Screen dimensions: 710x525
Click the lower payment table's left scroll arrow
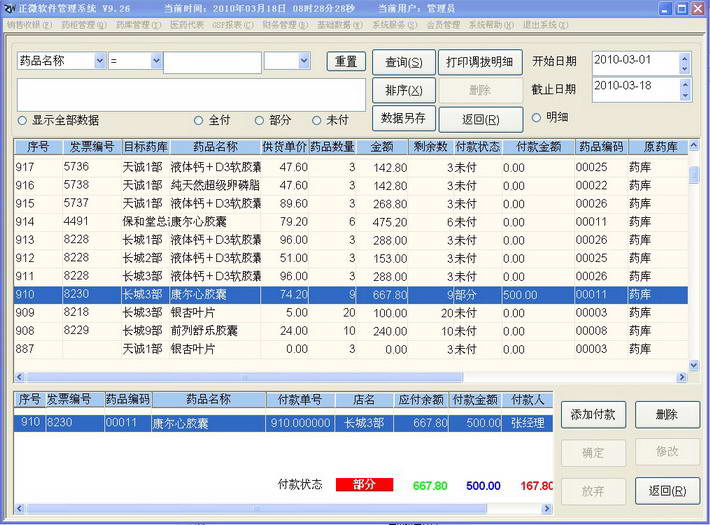19,508
